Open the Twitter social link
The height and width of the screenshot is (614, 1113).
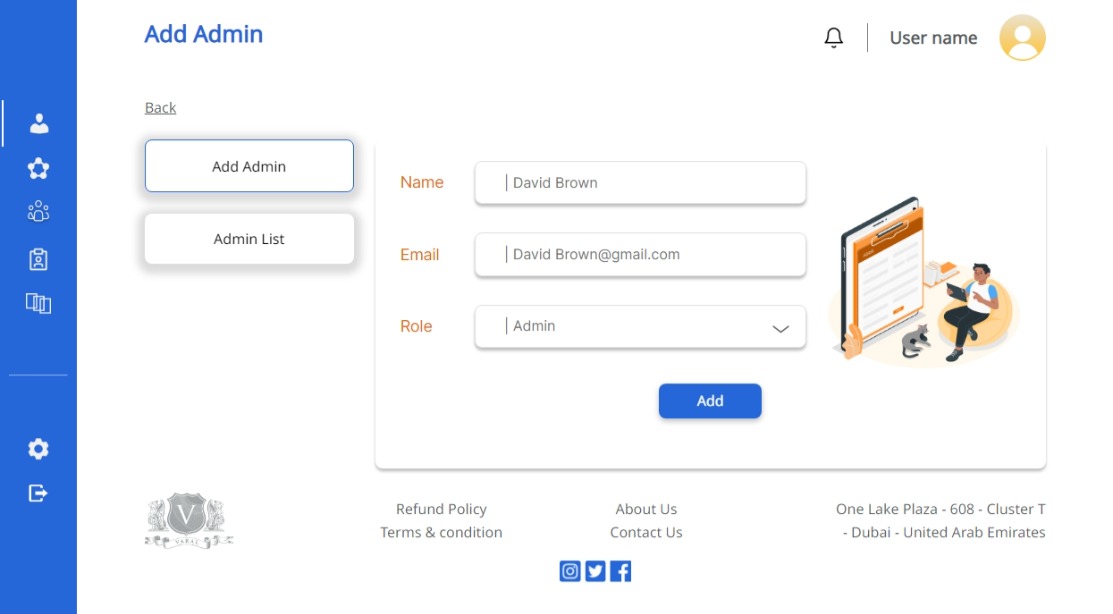596,571
